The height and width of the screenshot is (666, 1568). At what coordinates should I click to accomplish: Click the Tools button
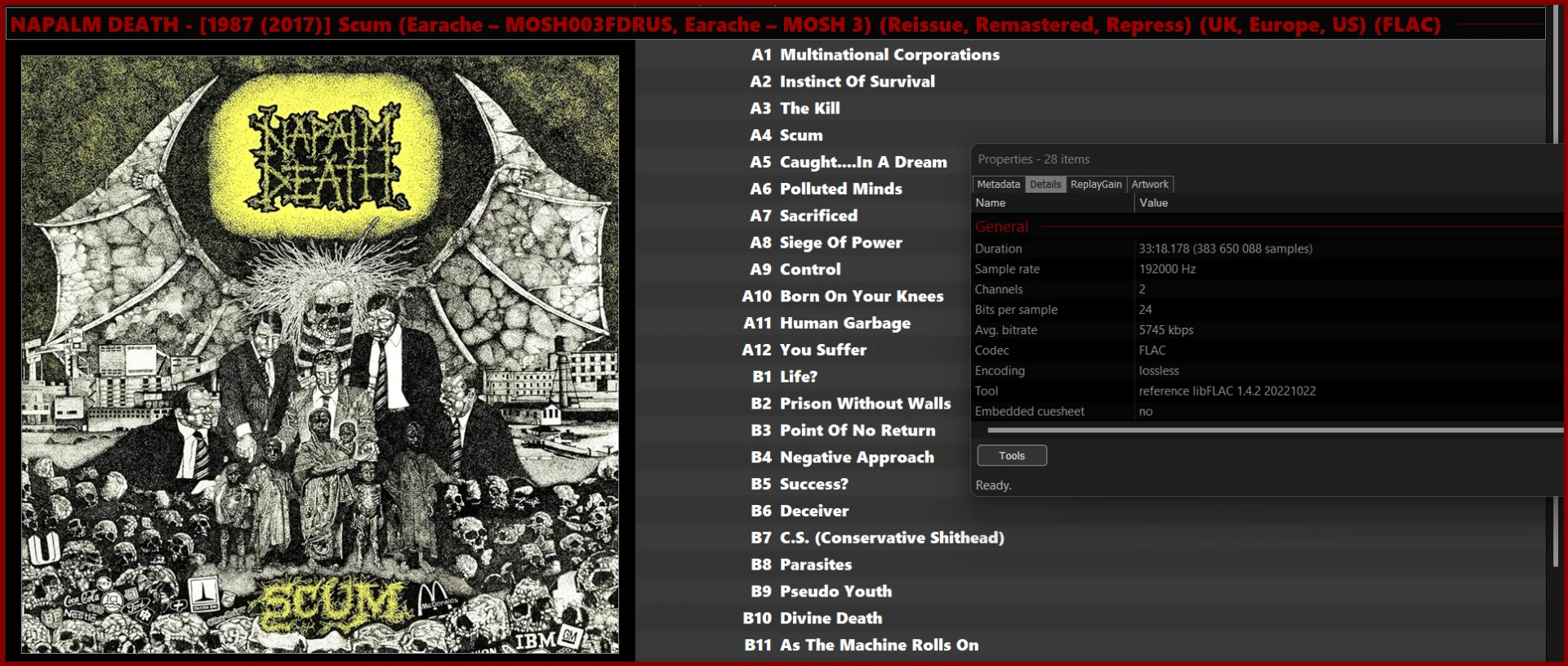(1012, 456)
